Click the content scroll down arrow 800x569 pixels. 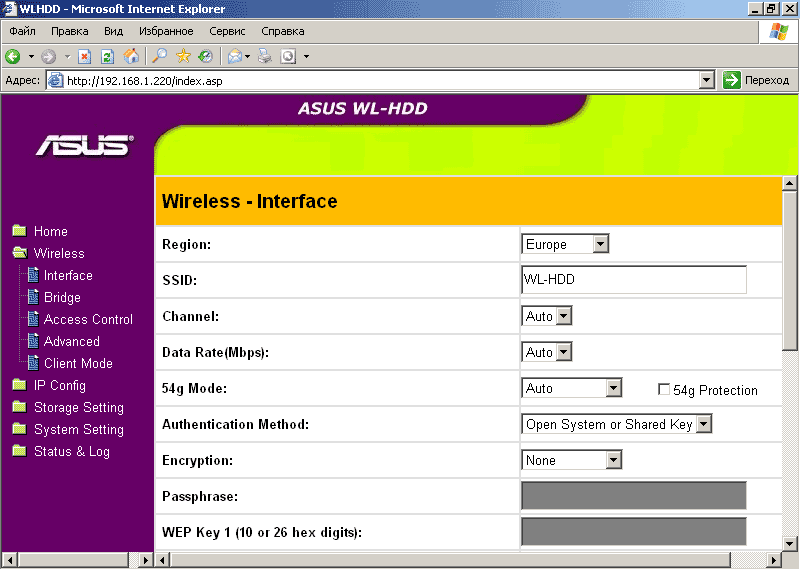tap(789, 543)
